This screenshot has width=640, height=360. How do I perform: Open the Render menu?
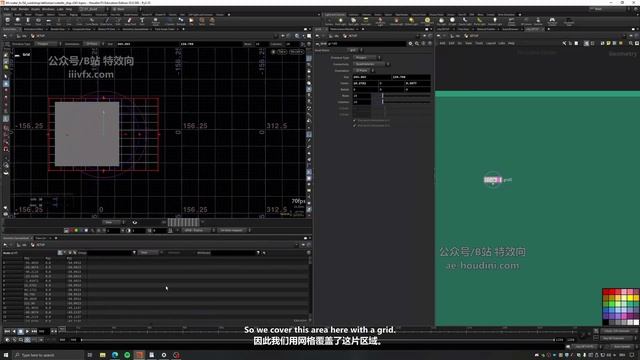(24, 9)
